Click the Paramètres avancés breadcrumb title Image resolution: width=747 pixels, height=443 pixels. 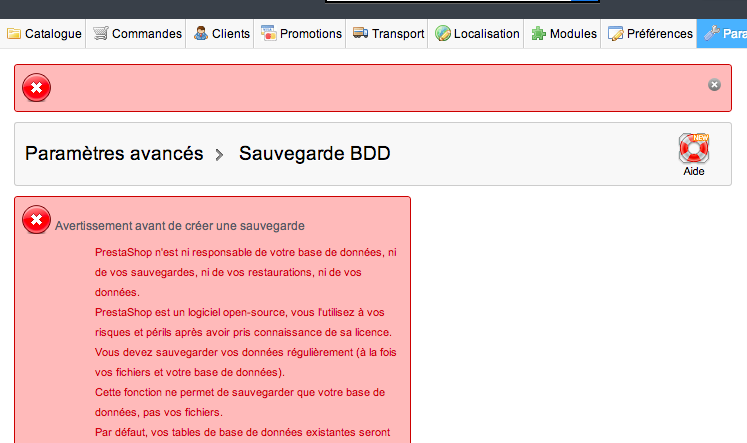114,153
